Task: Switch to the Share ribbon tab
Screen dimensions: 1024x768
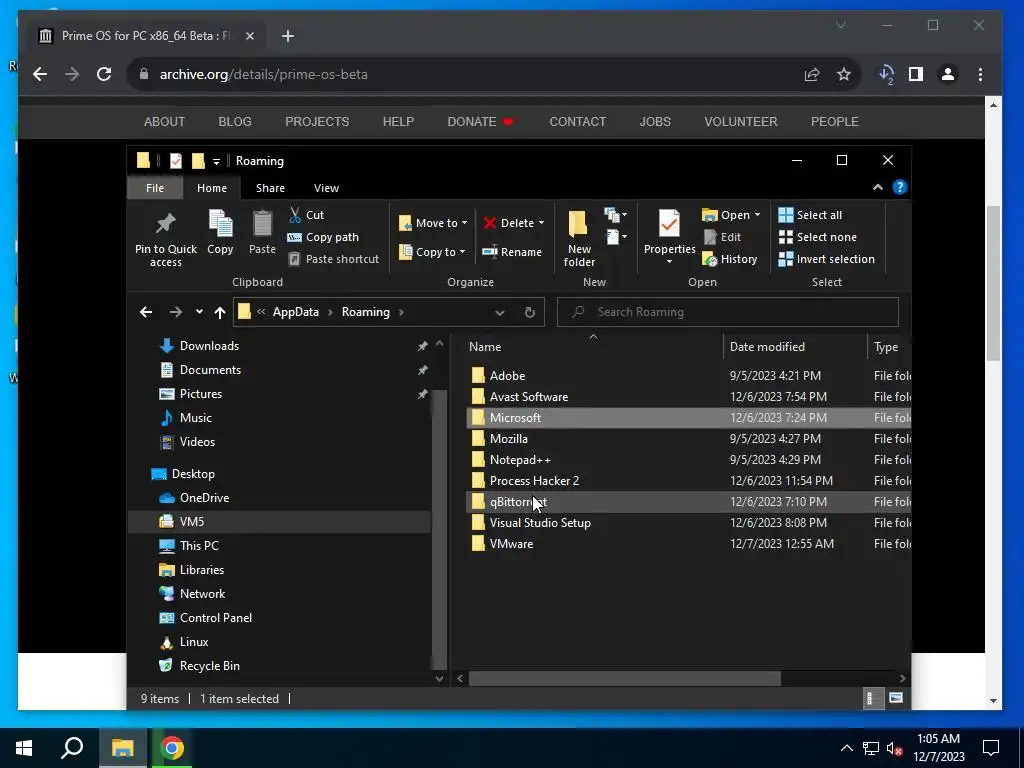Action: coord(270,188)
